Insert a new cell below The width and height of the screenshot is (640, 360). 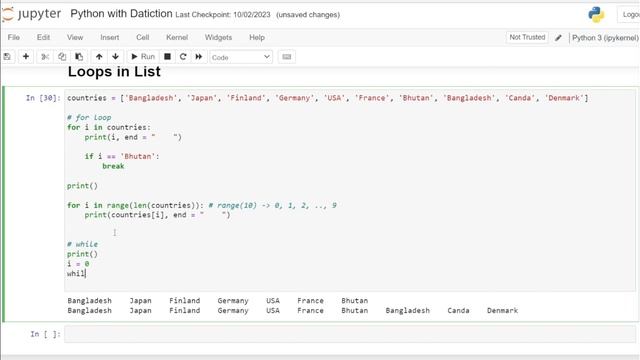click(x=26, y=57)
